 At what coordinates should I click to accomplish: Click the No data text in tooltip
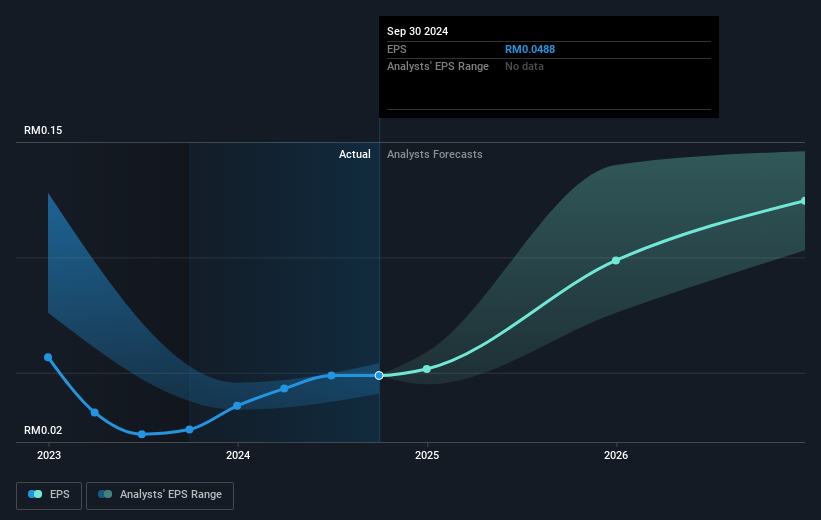click(524, 67)
